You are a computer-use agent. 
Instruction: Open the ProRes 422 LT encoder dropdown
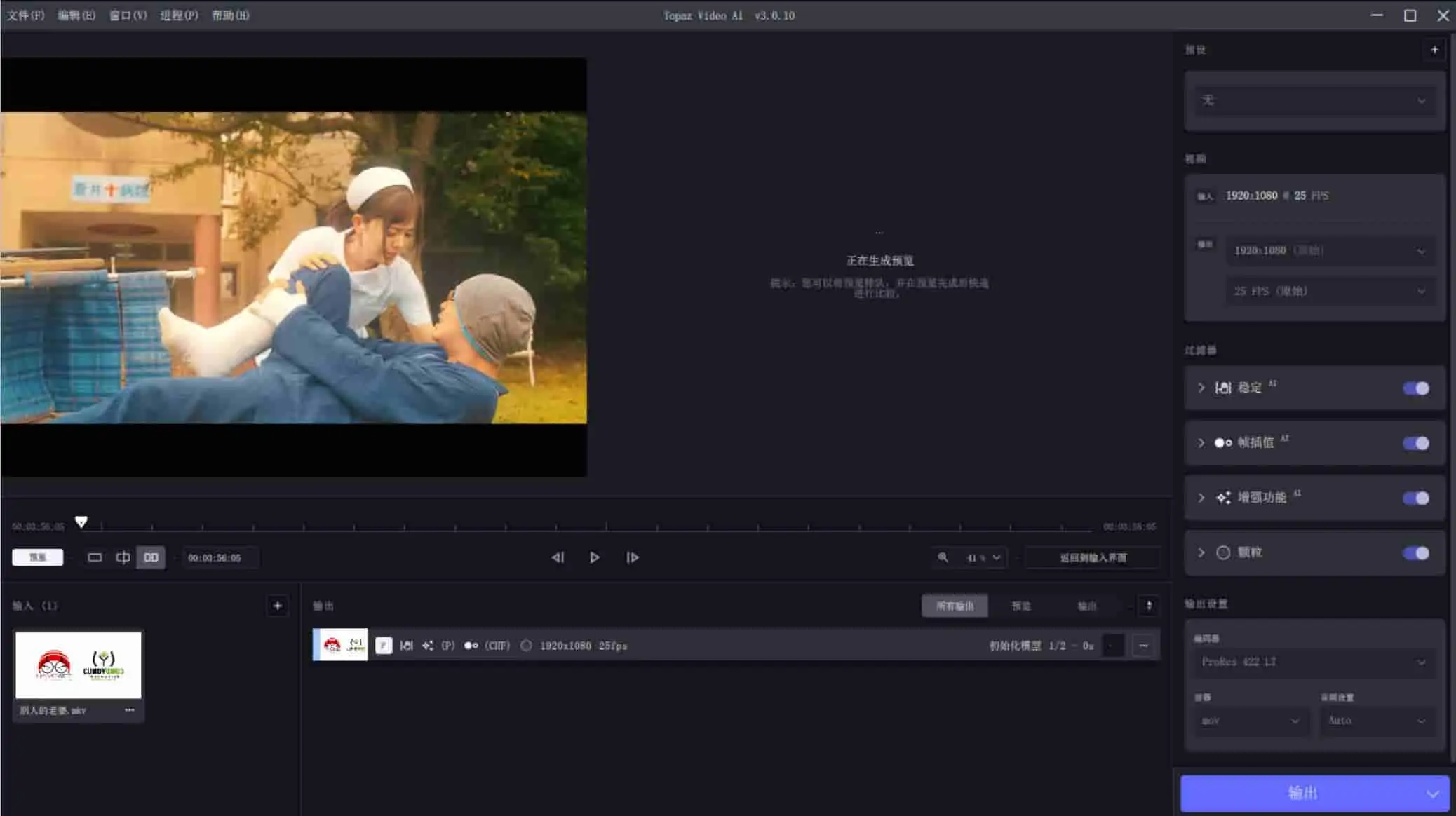[1313, 662]
